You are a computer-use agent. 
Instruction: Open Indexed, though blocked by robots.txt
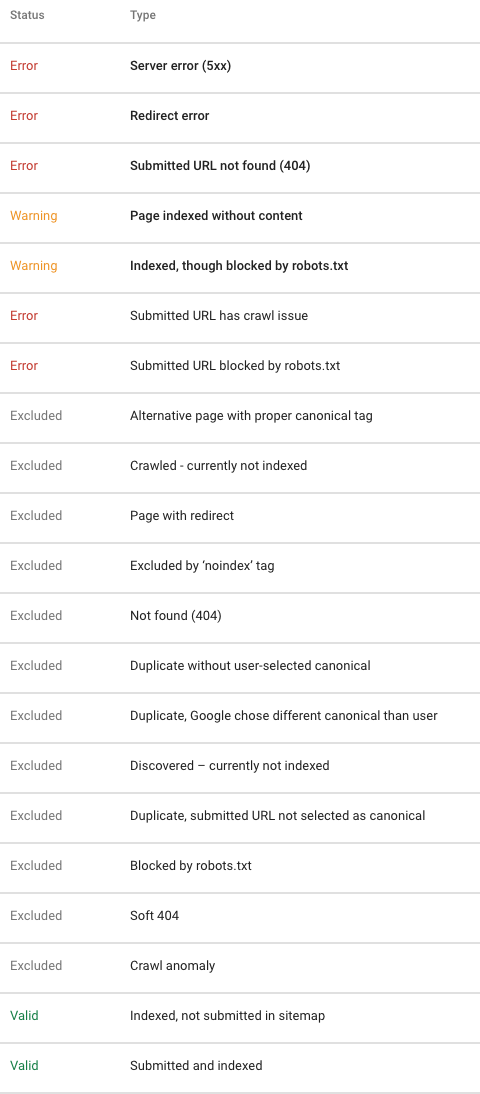coord(240,267)
